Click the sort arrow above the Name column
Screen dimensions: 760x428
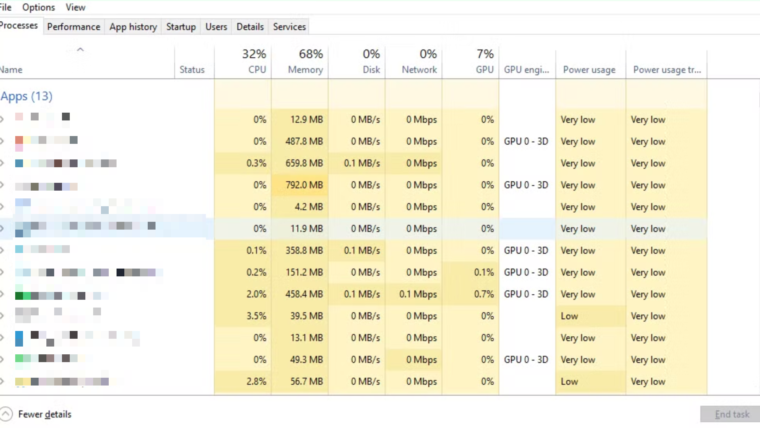coord(80,50)
